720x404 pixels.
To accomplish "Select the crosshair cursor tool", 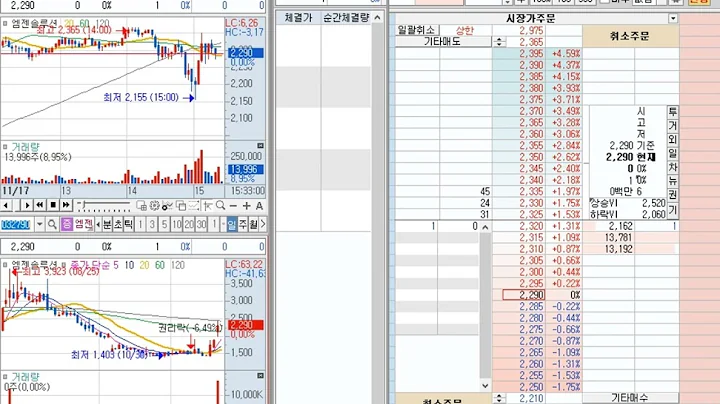I will (208, 206).
